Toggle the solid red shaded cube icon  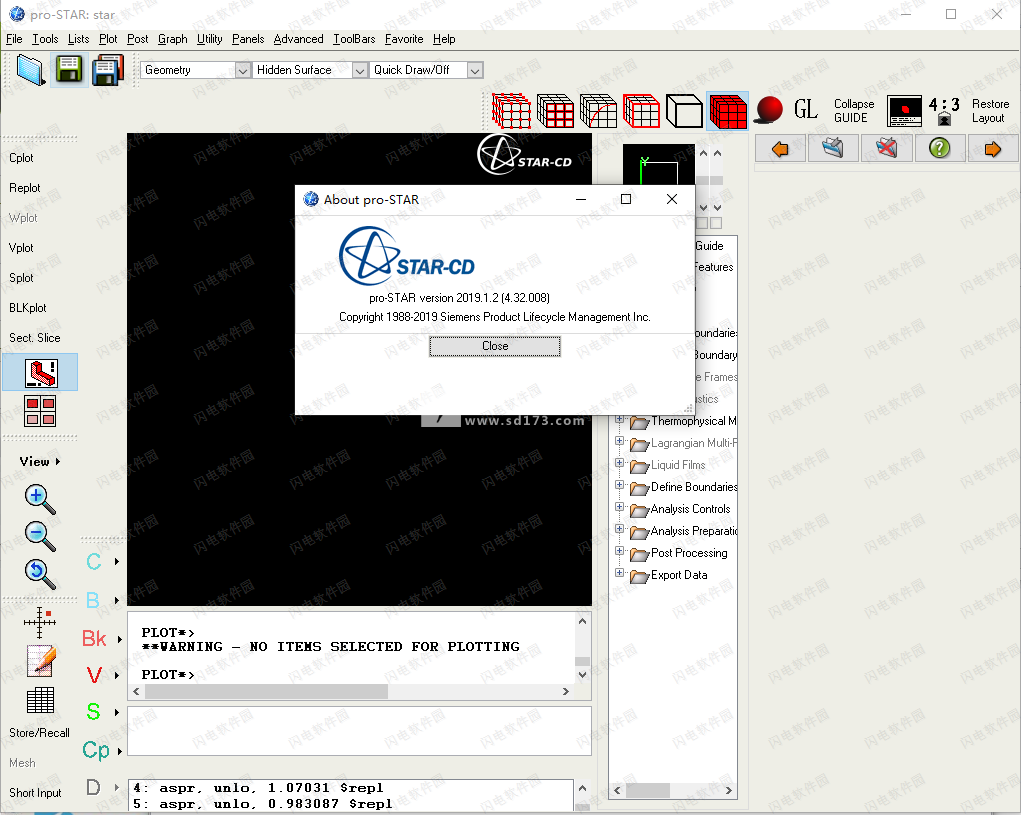pos(727,111)
